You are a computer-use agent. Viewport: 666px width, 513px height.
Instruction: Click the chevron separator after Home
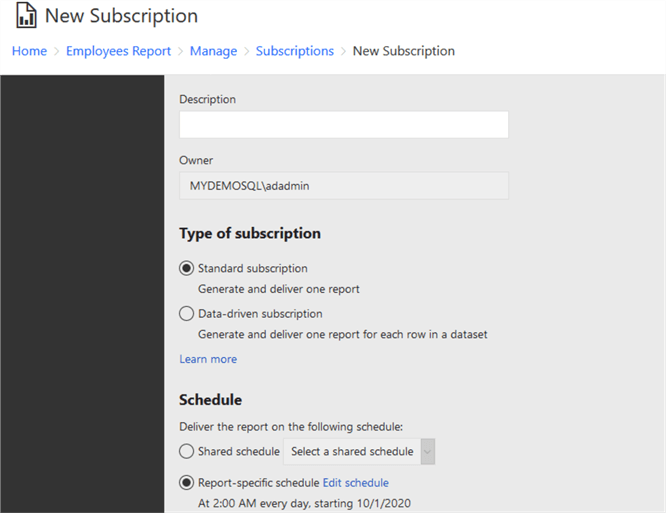click(x=57, y=51)
